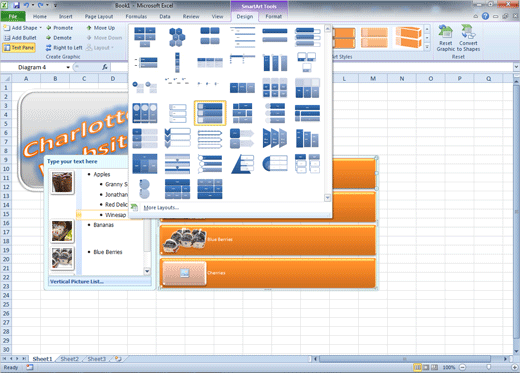Choose the hexagon cluster layout icon
The width and height of the screenshot is (520, 373).
(x=177, y=37)
